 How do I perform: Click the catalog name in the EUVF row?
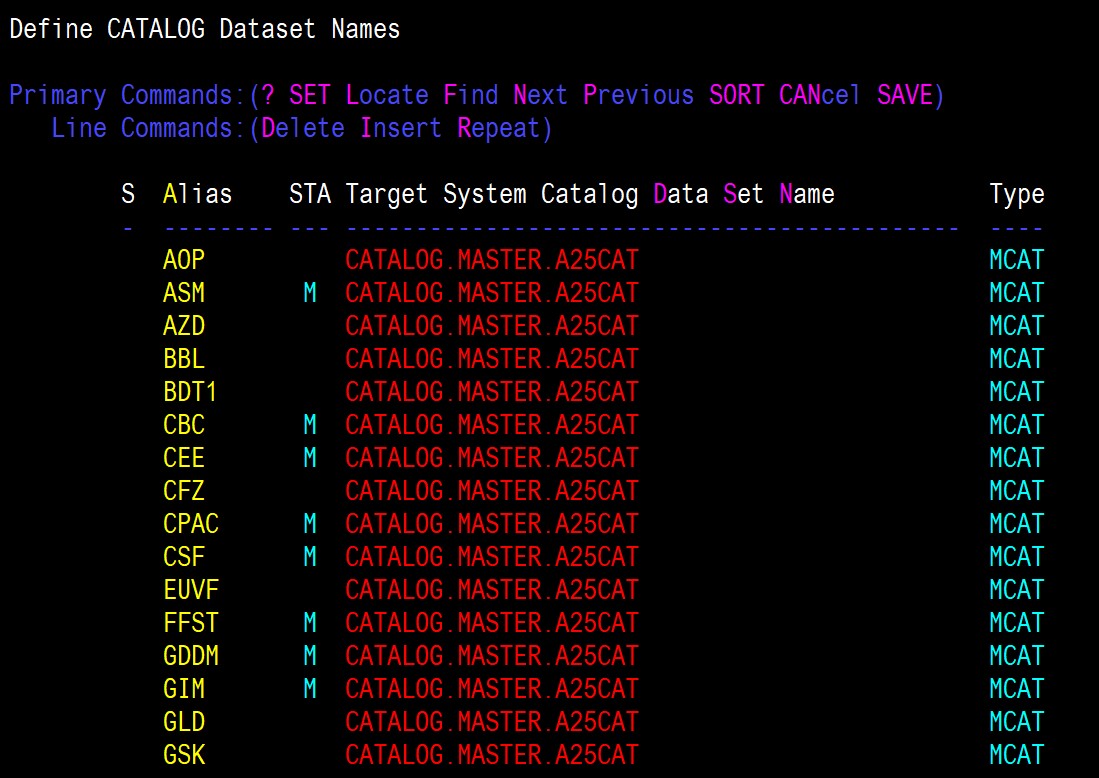click(491, 590)
